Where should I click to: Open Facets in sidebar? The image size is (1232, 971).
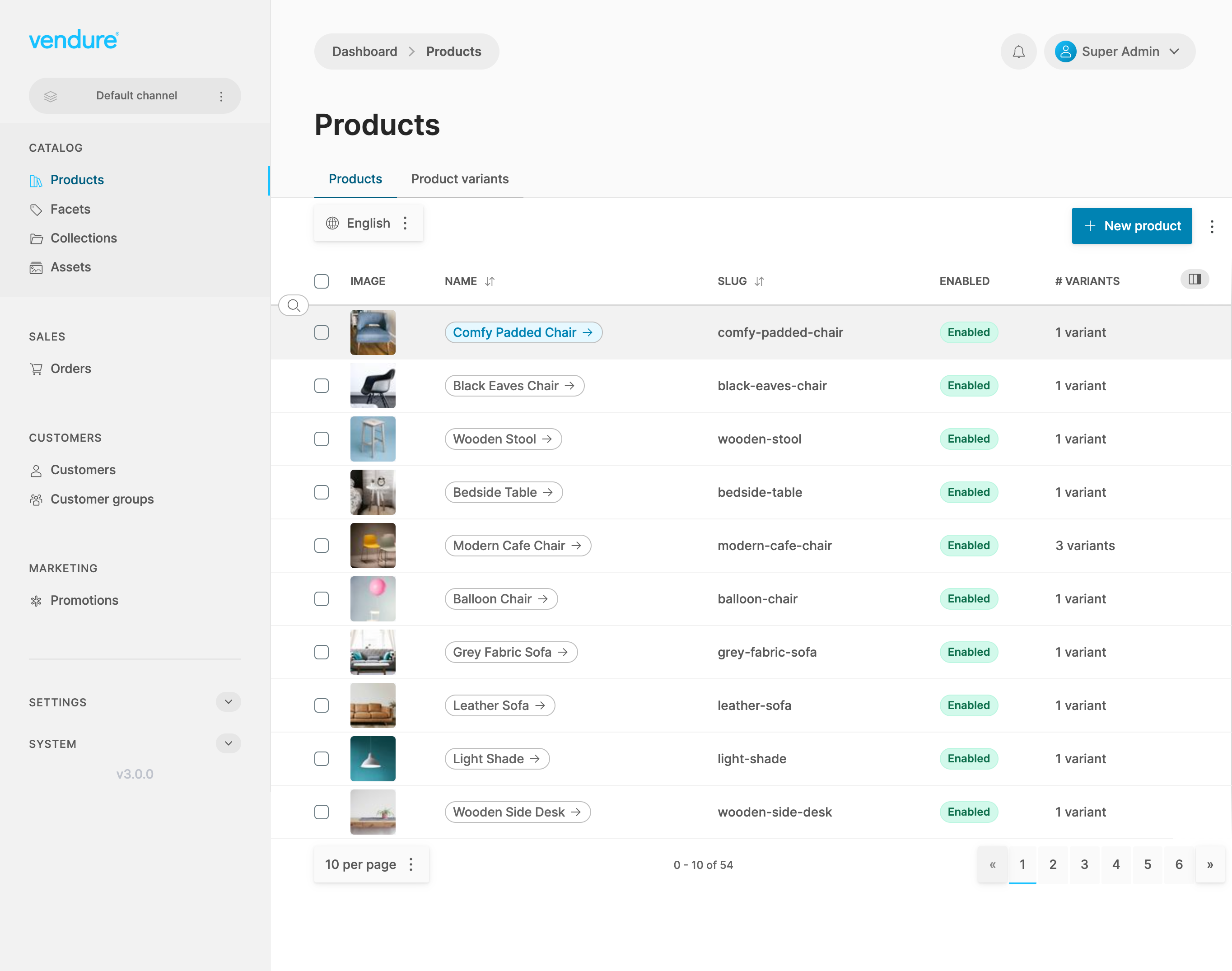pyautogui.click(x=70, y=209)
